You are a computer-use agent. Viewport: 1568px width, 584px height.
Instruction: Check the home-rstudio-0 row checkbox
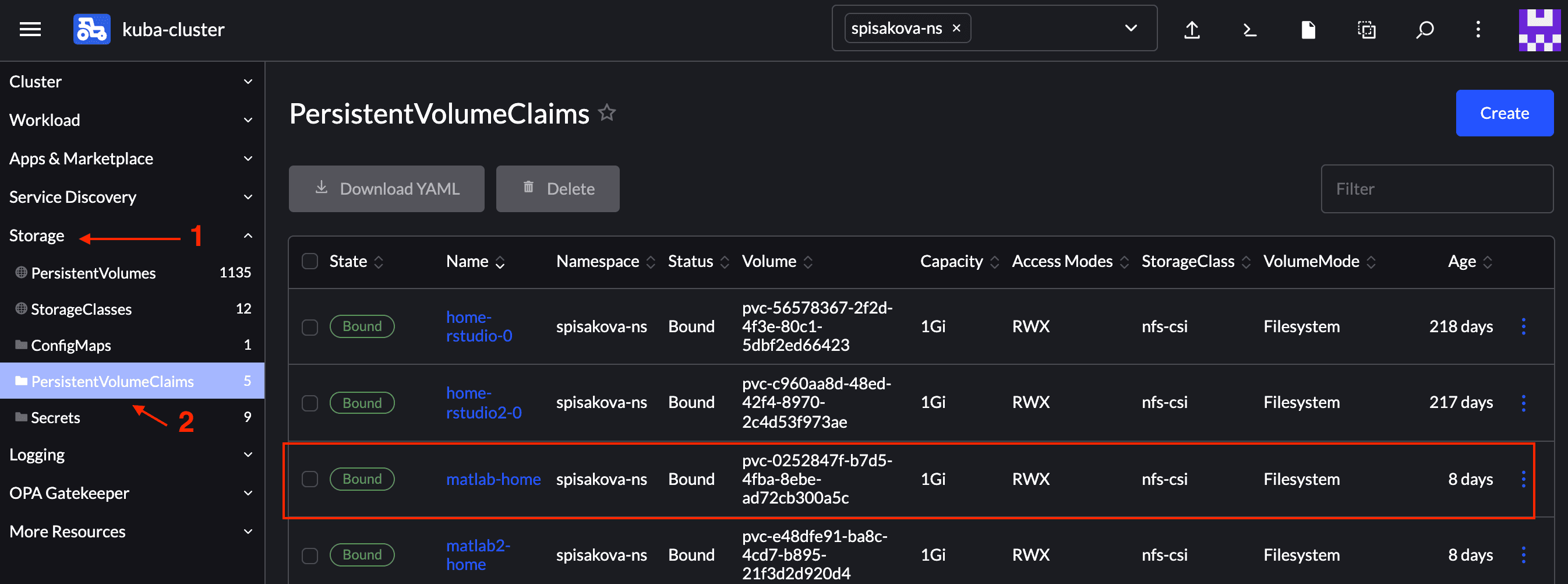(310, 327)
